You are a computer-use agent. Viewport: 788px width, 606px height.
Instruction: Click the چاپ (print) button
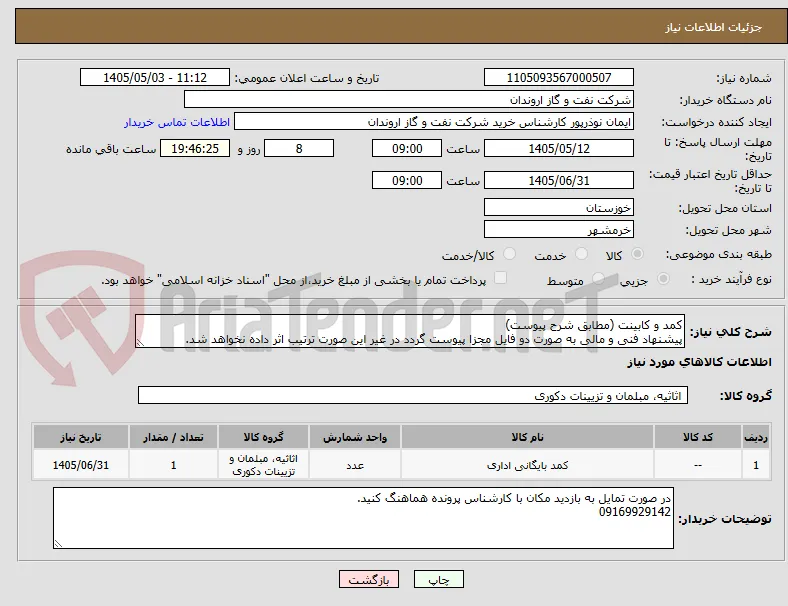(x=438, y=579)
